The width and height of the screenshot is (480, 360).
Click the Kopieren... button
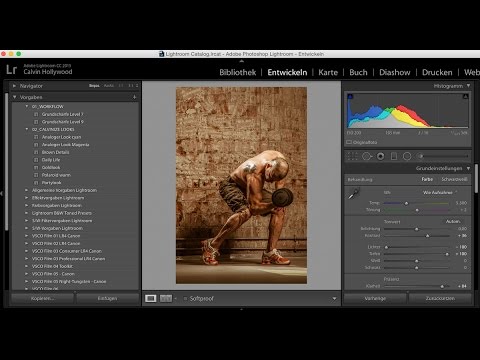(x=42, y=298)
